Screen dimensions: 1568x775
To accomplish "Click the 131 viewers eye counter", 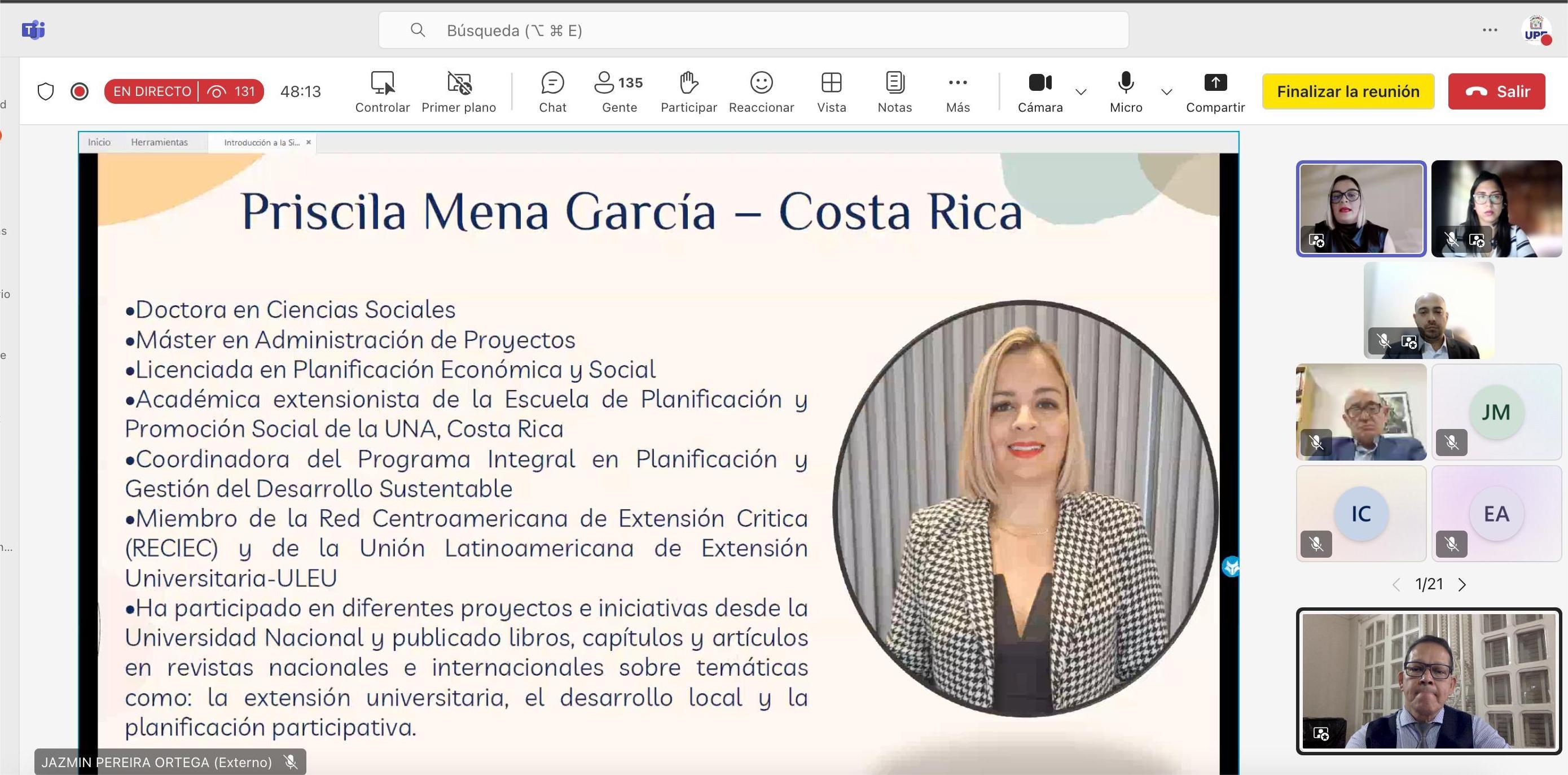I will [x=232, y=91].
